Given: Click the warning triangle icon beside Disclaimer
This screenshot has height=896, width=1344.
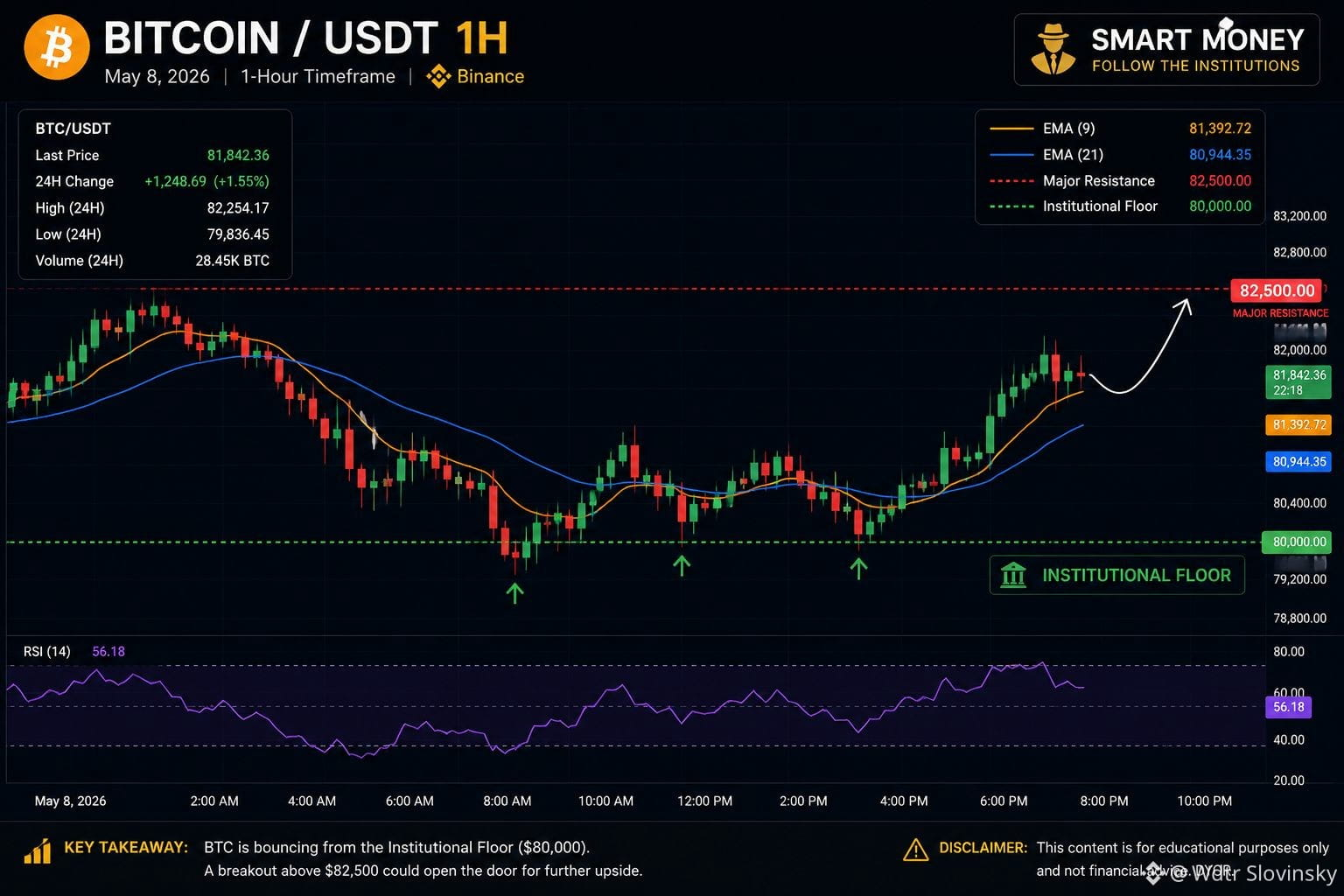Looking at the screenshot, I should coord(915,849).
